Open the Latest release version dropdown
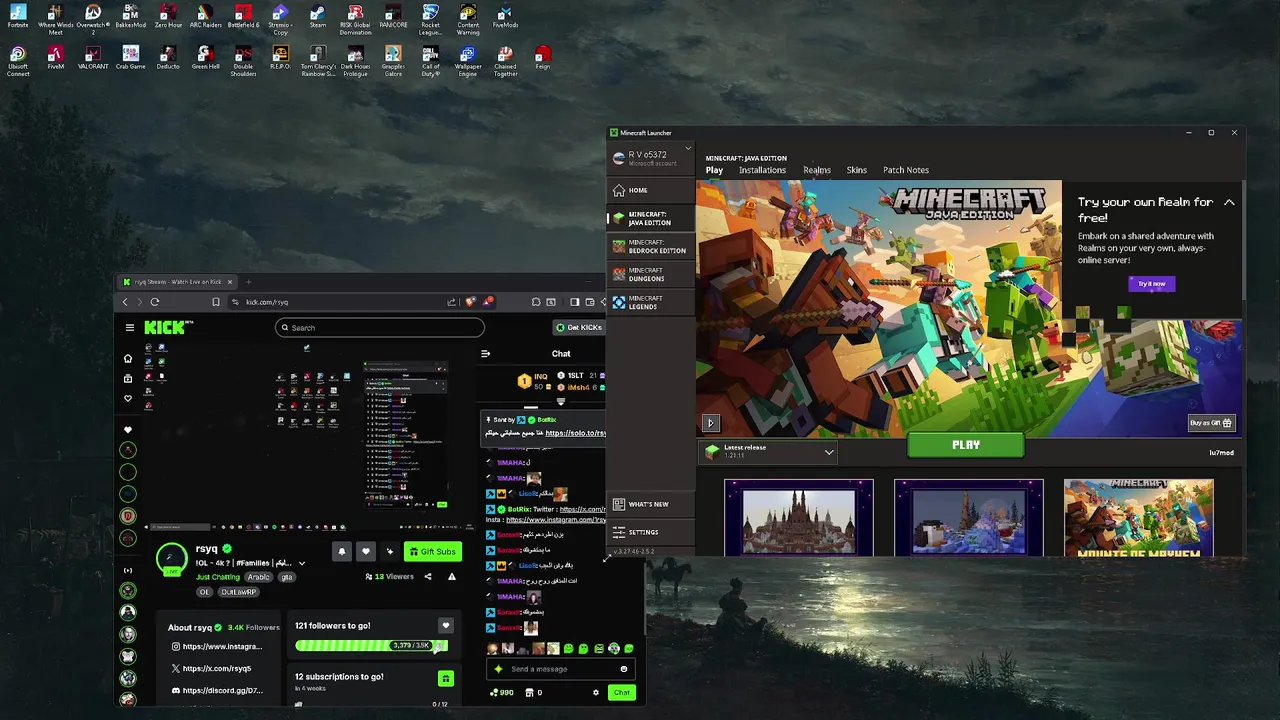This screenshot has width=1280, height=720. click(768, 452)
